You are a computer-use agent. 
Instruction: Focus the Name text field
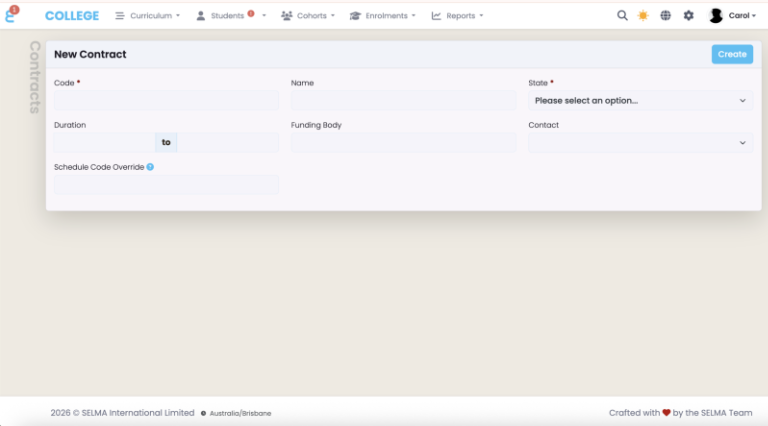pos(403,100)
